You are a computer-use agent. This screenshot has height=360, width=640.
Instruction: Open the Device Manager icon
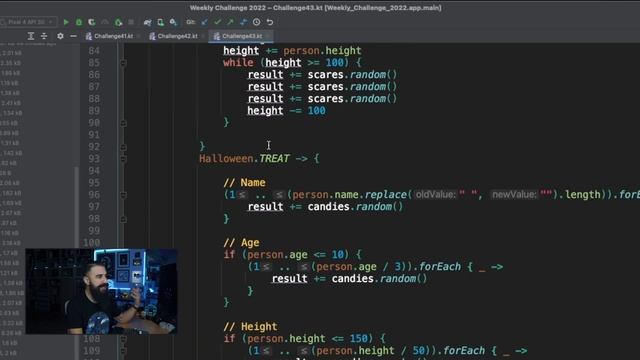click(160, 22)
